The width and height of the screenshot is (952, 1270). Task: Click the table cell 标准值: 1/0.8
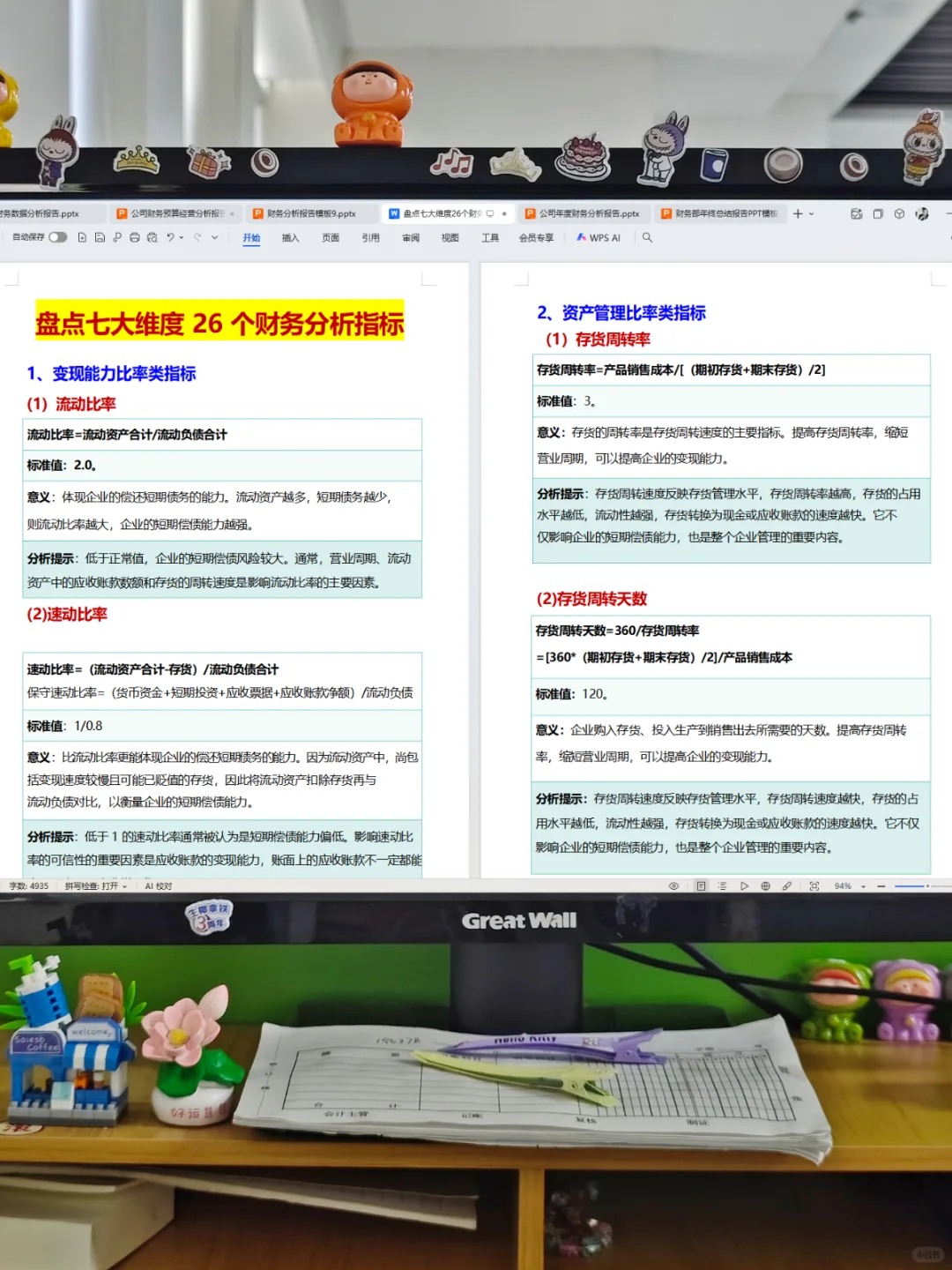point(222,725)
